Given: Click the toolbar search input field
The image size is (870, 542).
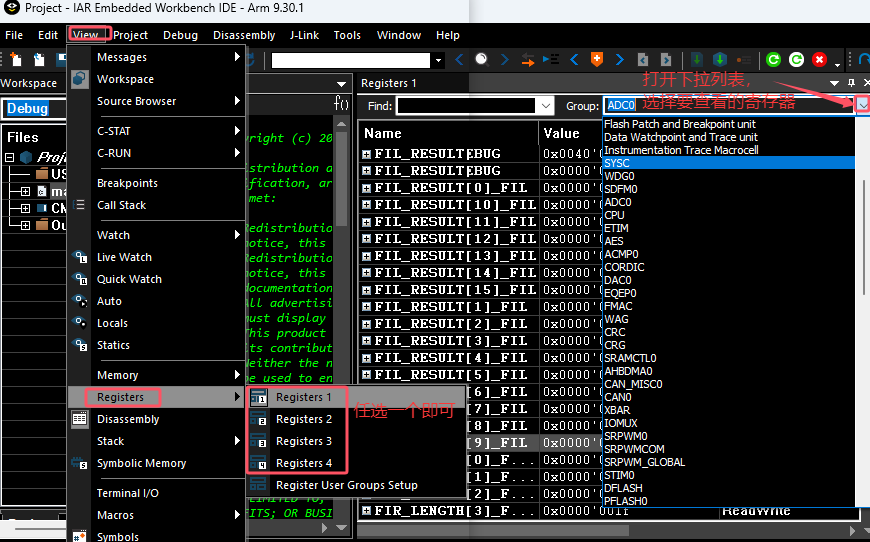Looking at the screenshot, I should point(351,60).
